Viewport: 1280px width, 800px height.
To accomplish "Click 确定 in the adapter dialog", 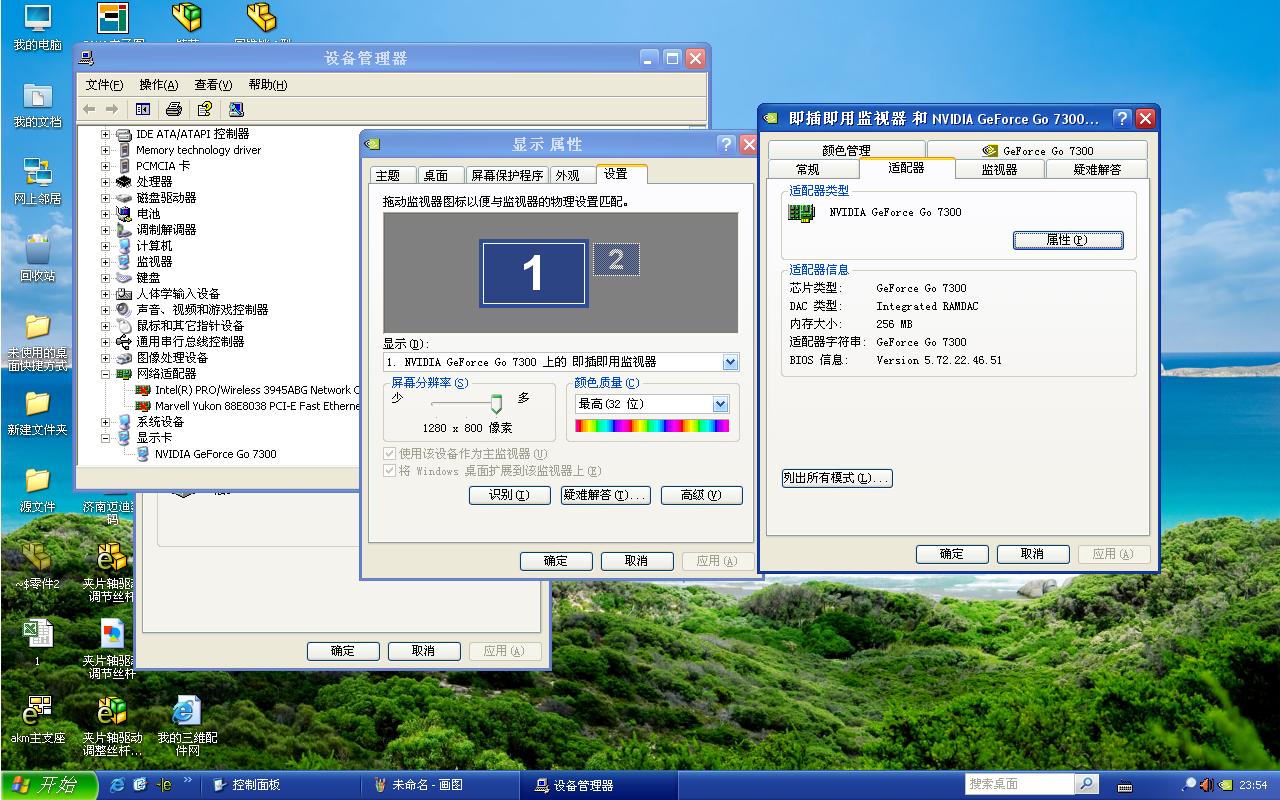I will click(952, 554).
